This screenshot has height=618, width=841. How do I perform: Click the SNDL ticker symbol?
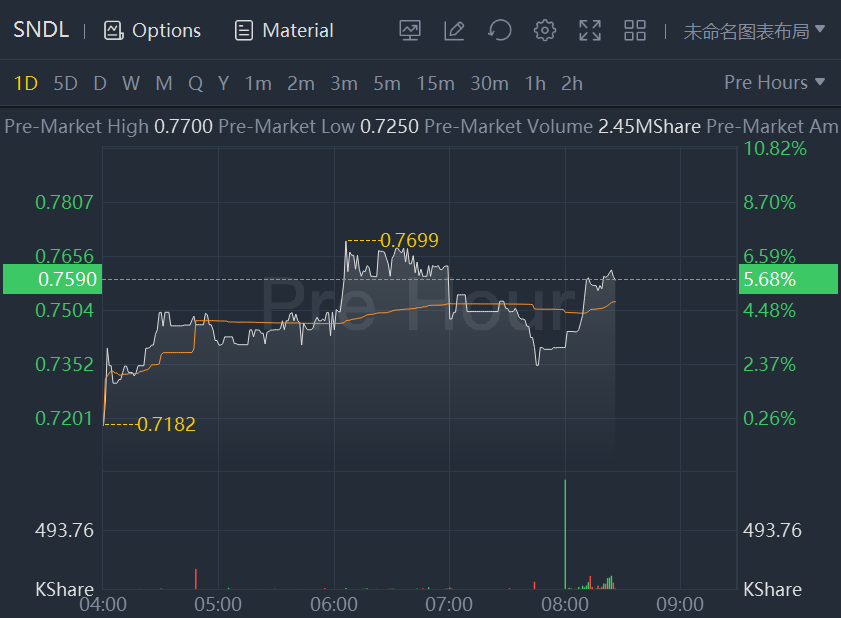click(x=41, y=30)
